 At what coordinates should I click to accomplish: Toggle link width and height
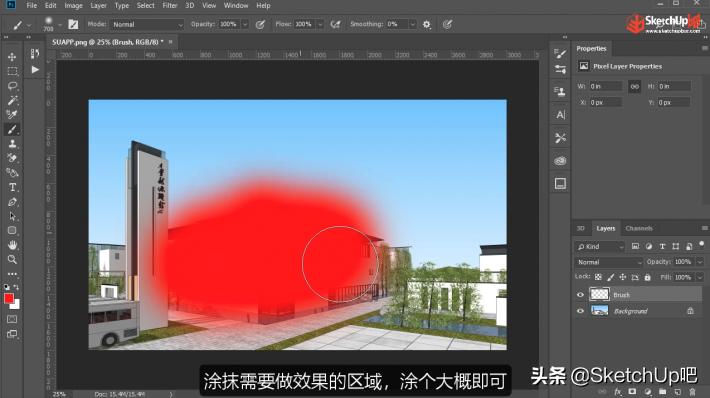coord(634,86)
